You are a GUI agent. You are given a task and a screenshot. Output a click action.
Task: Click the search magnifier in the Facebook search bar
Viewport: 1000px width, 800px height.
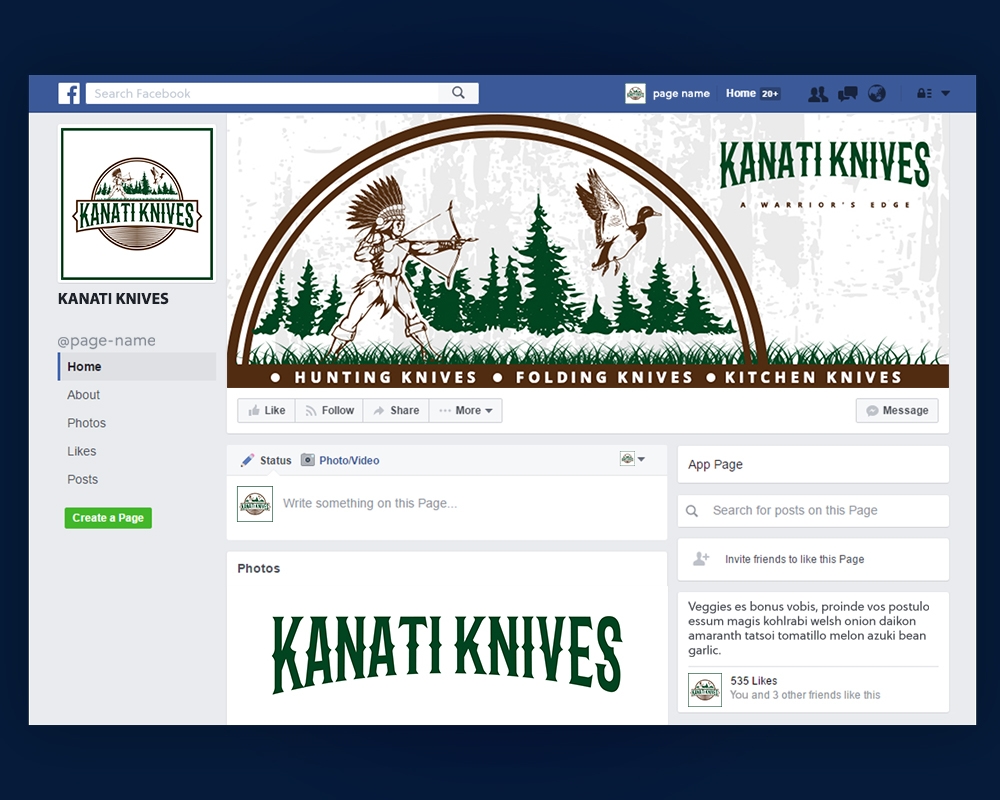point(458,92)
